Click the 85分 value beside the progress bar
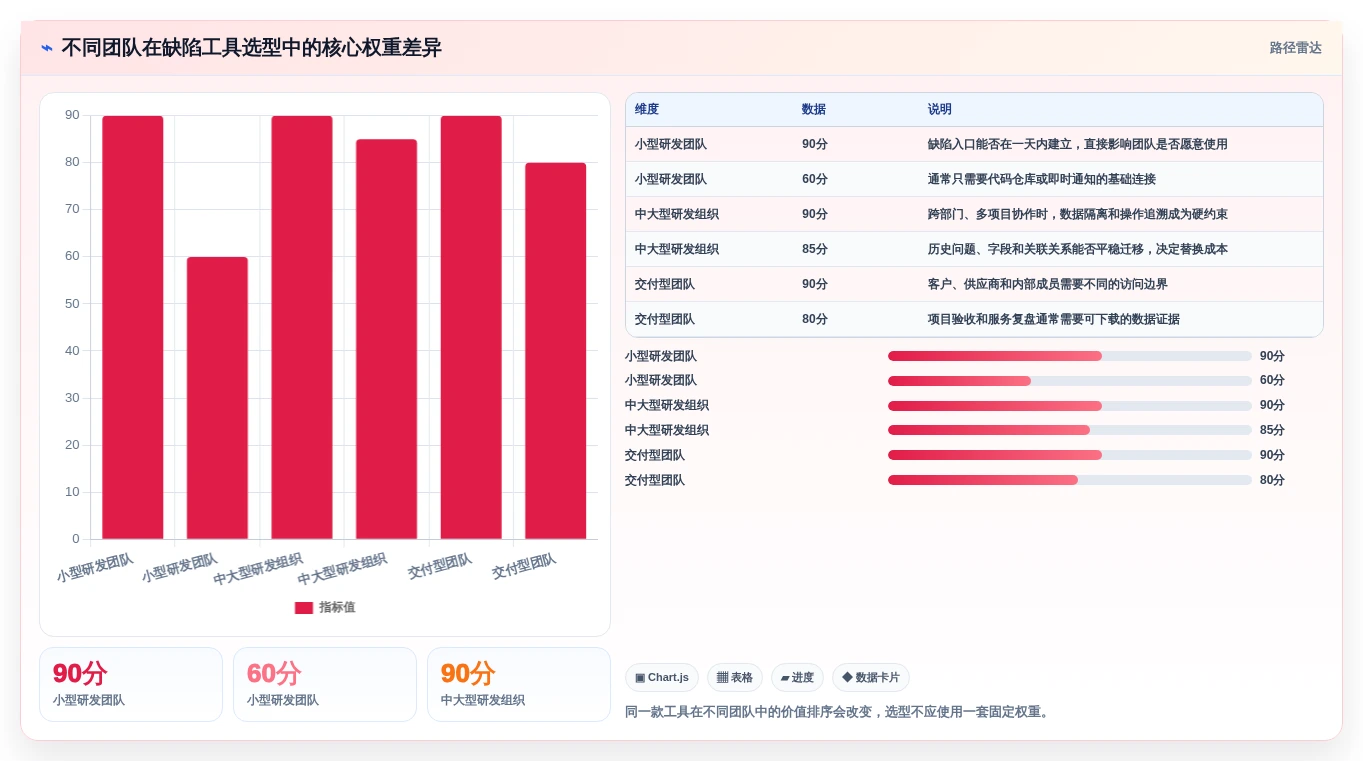Image resolution: width=1363 pixels, height=761 pixels. [1272, 431]
